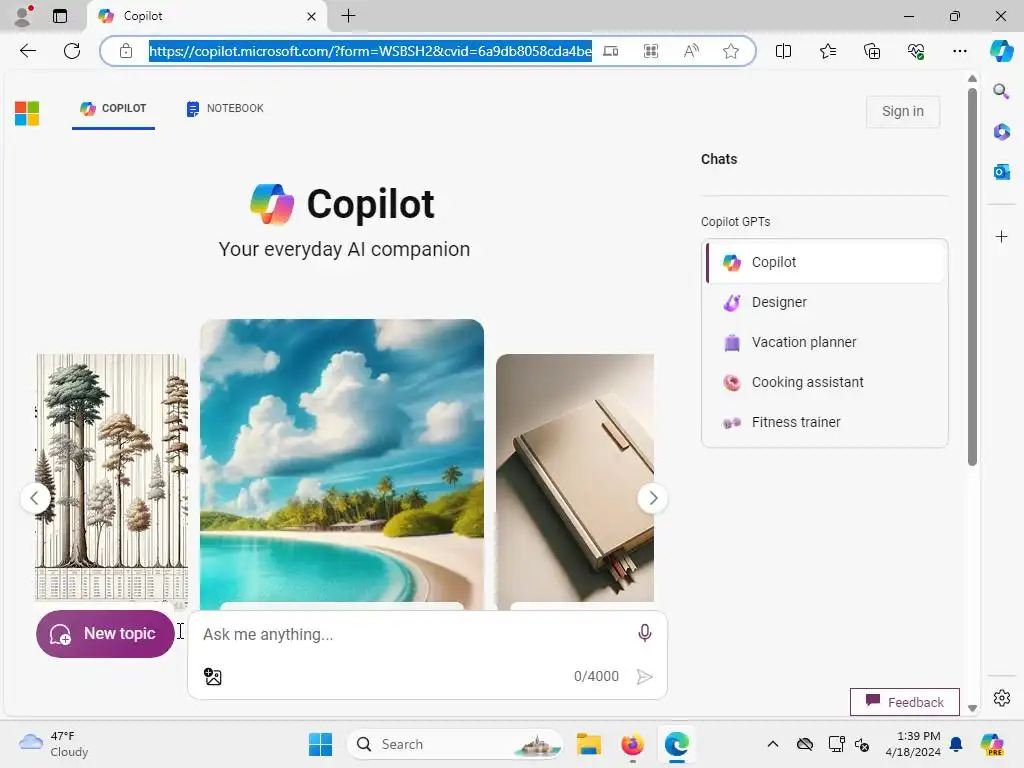This screenshot has width=1024, height=768.
Task: Click the Microsoft logo
Action: [x=27, y=114]
